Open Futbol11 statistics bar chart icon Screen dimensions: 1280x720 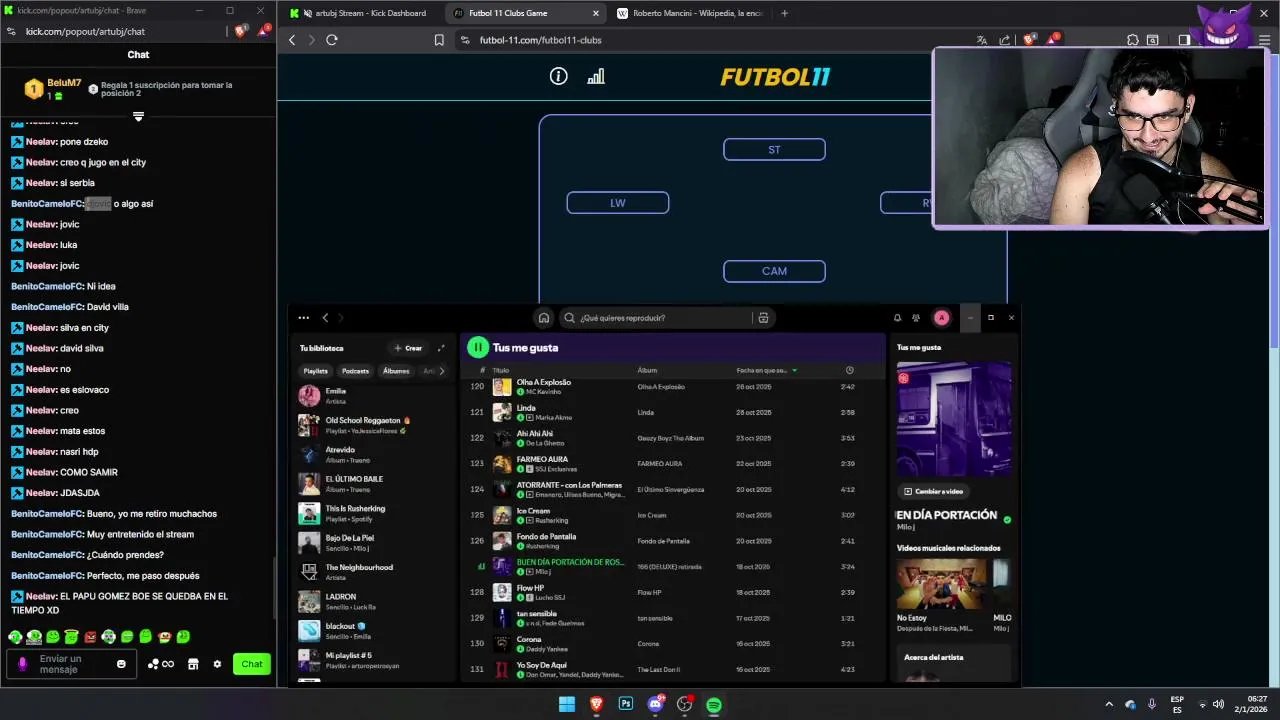596,77
